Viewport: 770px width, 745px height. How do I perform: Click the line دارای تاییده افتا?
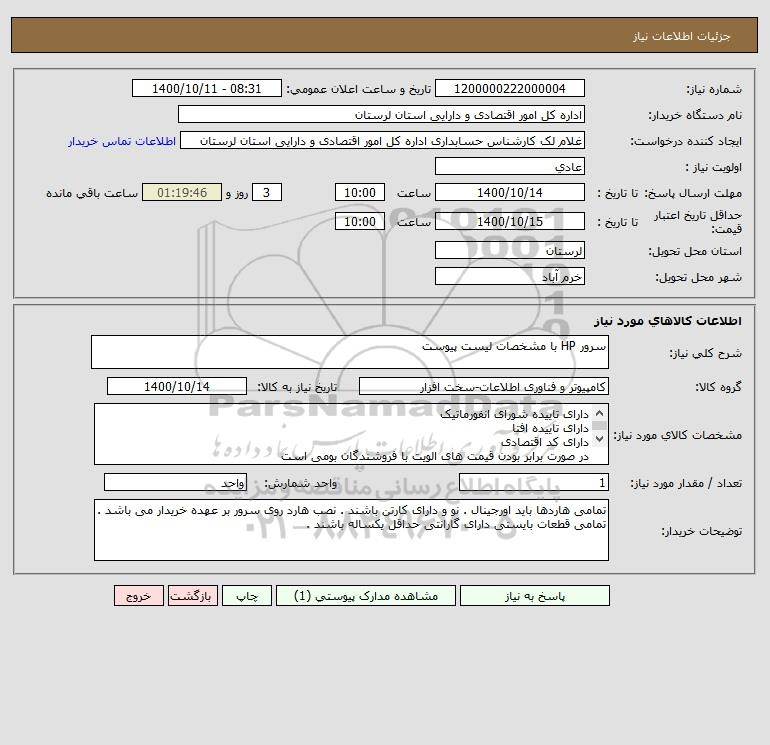click(550, 428)
